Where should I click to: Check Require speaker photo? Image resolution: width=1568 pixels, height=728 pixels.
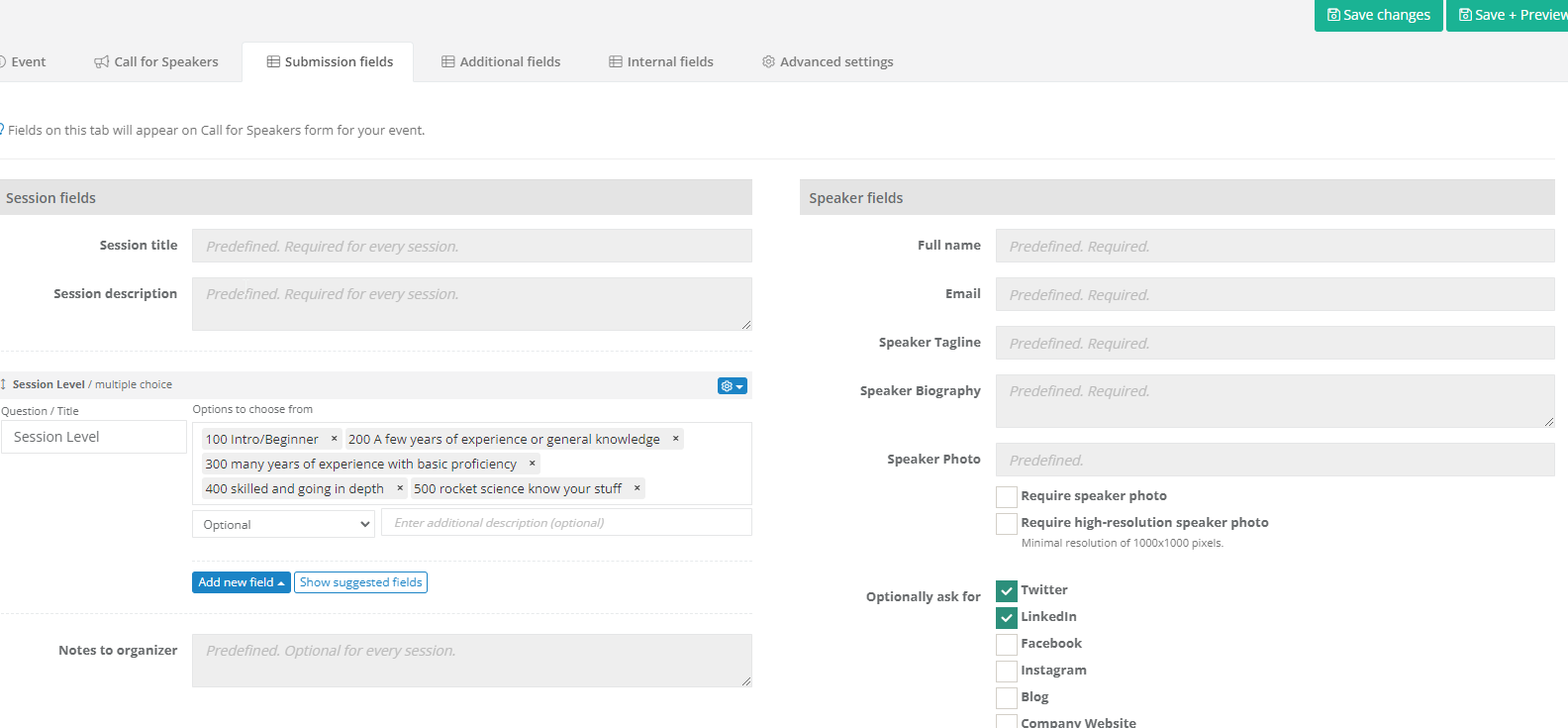point(1007,496)
